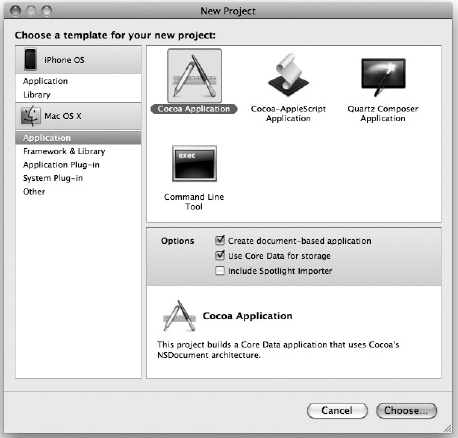
Task: Close the New Project window
Action: pyautogui.click(x=15, y=11)
